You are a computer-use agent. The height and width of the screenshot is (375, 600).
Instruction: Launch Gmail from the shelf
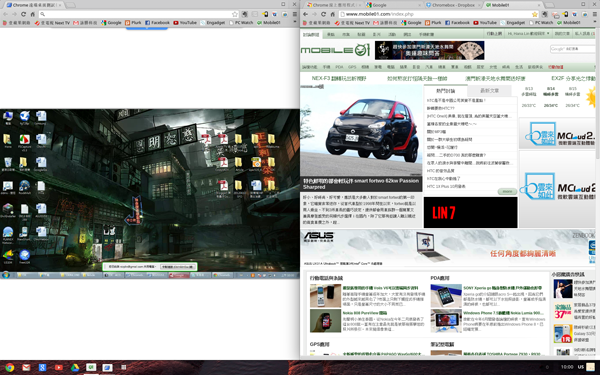(x=26, y=367)
